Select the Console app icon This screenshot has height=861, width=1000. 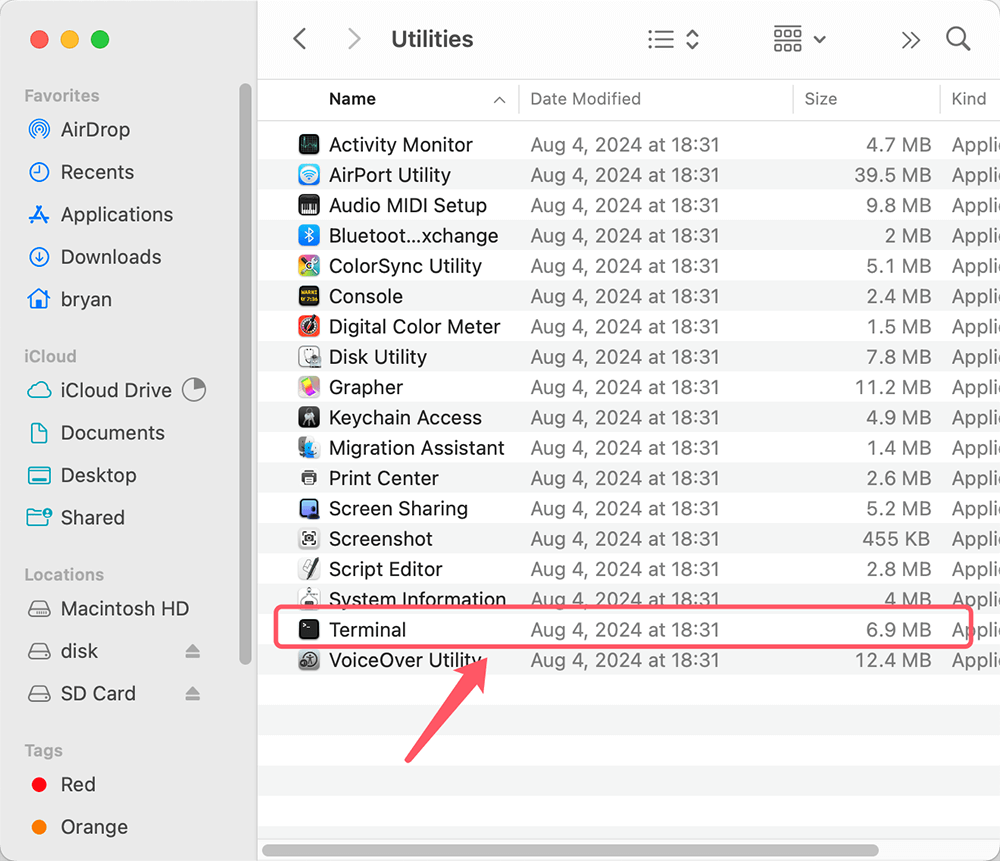[309, 296]
